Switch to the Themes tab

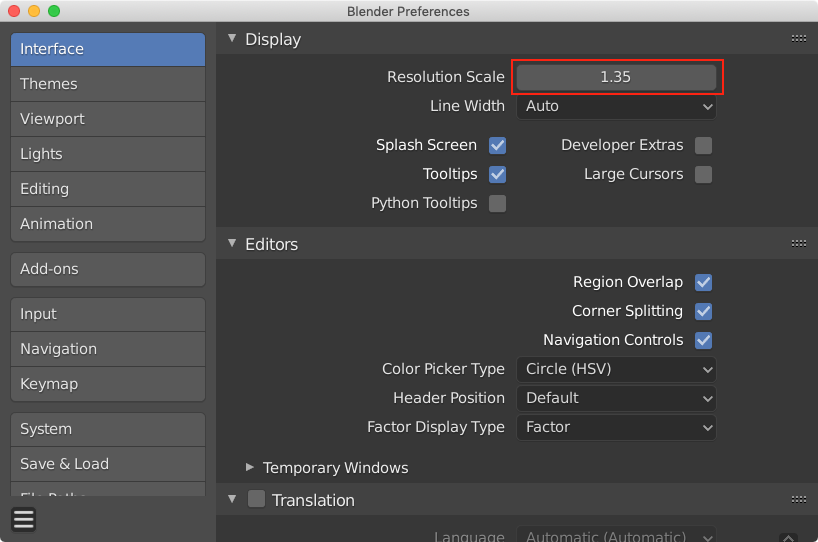(x=108, y=84)
